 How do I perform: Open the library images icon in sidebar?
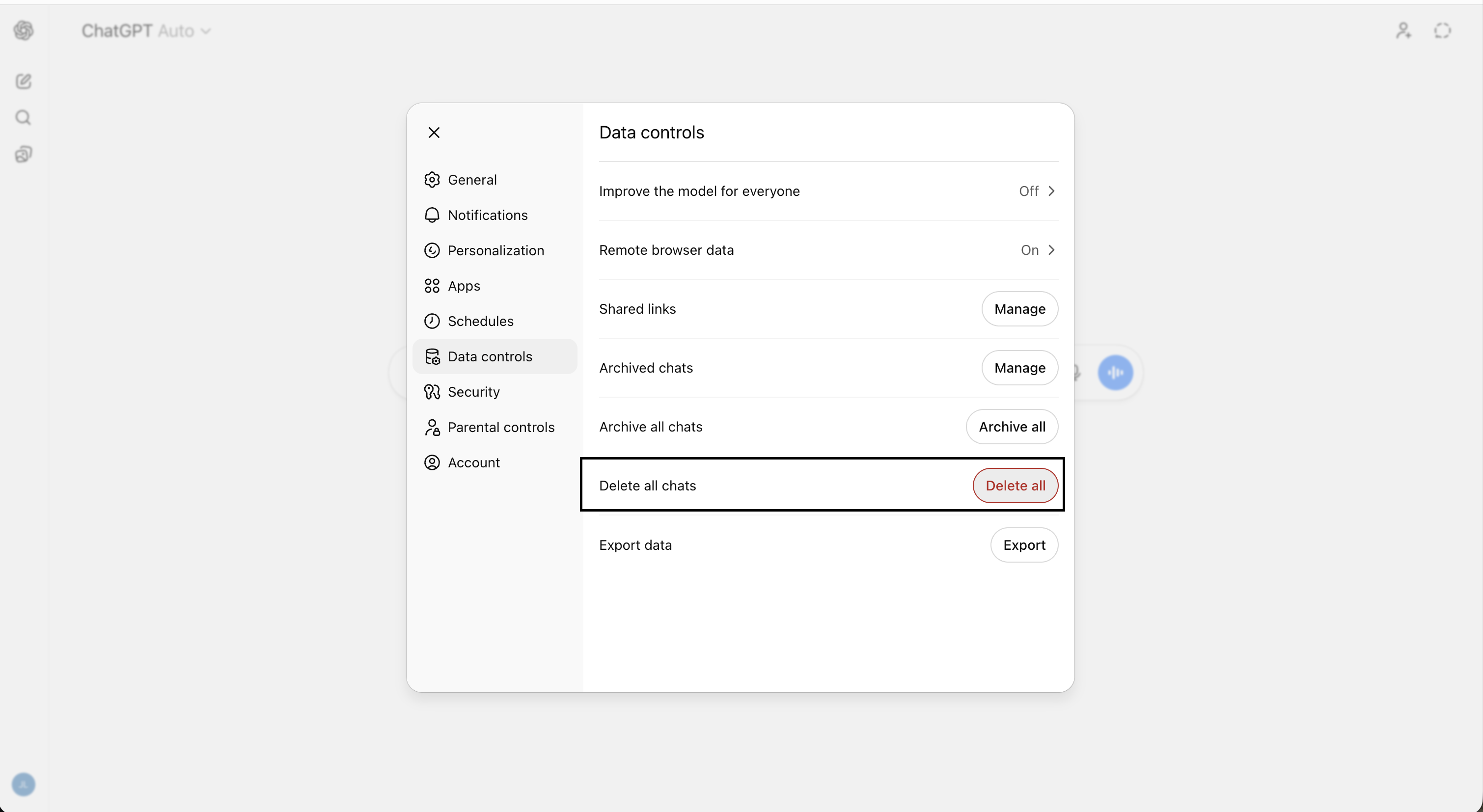24,154
